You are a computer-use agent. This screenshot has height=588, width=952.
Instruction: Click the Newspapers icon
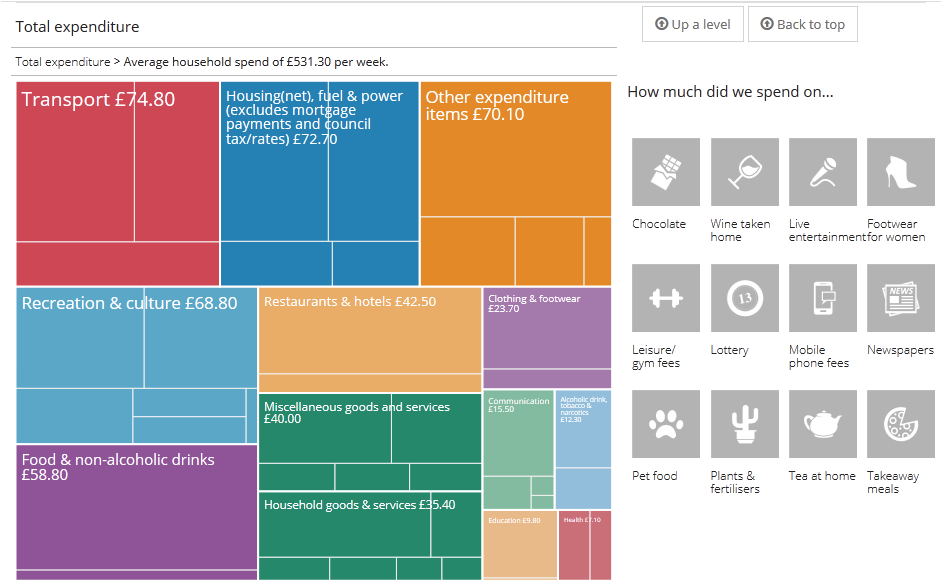click(x=900, y=298)
